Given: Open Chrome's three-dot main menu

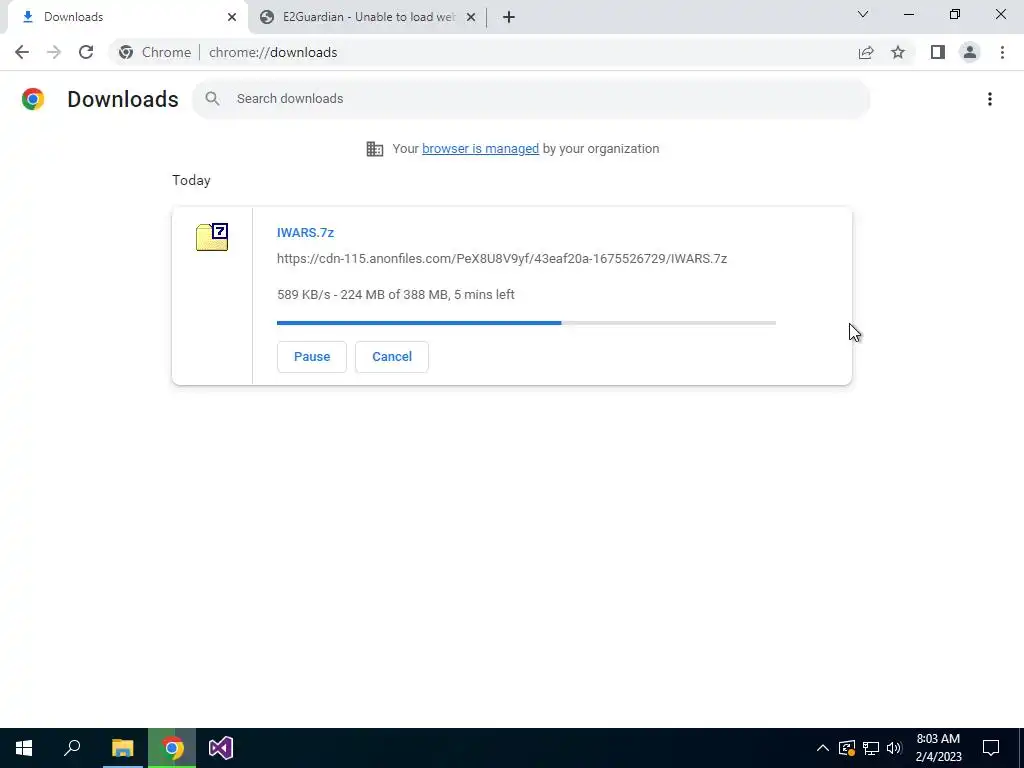Looking at the screenshot, I should (x=1002, y=52).
